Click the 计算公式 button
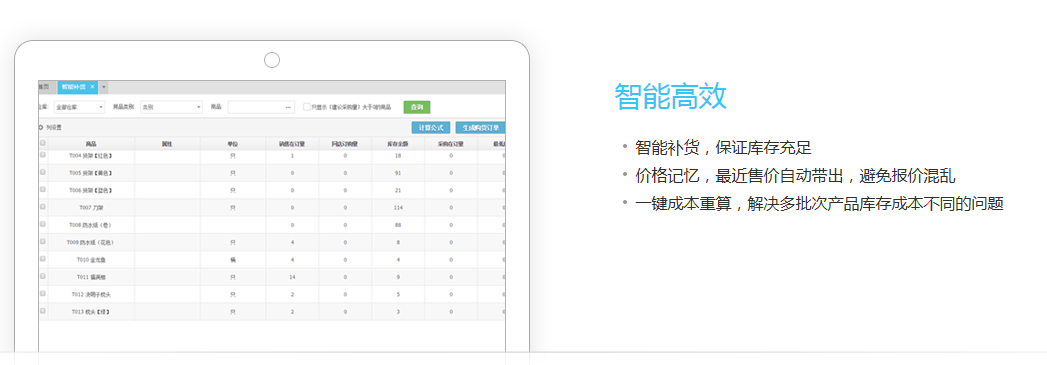 pos(431,127)
